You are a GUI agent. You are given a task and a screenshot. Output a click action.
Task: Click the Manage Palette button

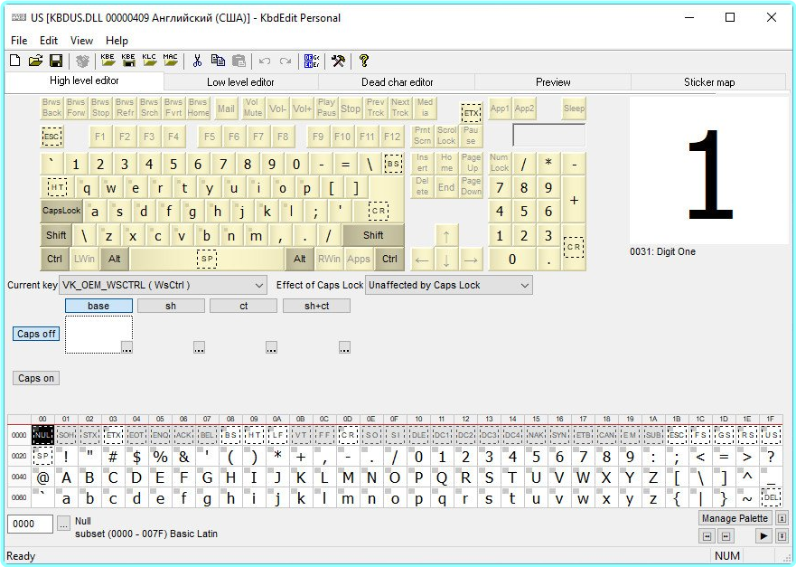click(x=734, y=518)
